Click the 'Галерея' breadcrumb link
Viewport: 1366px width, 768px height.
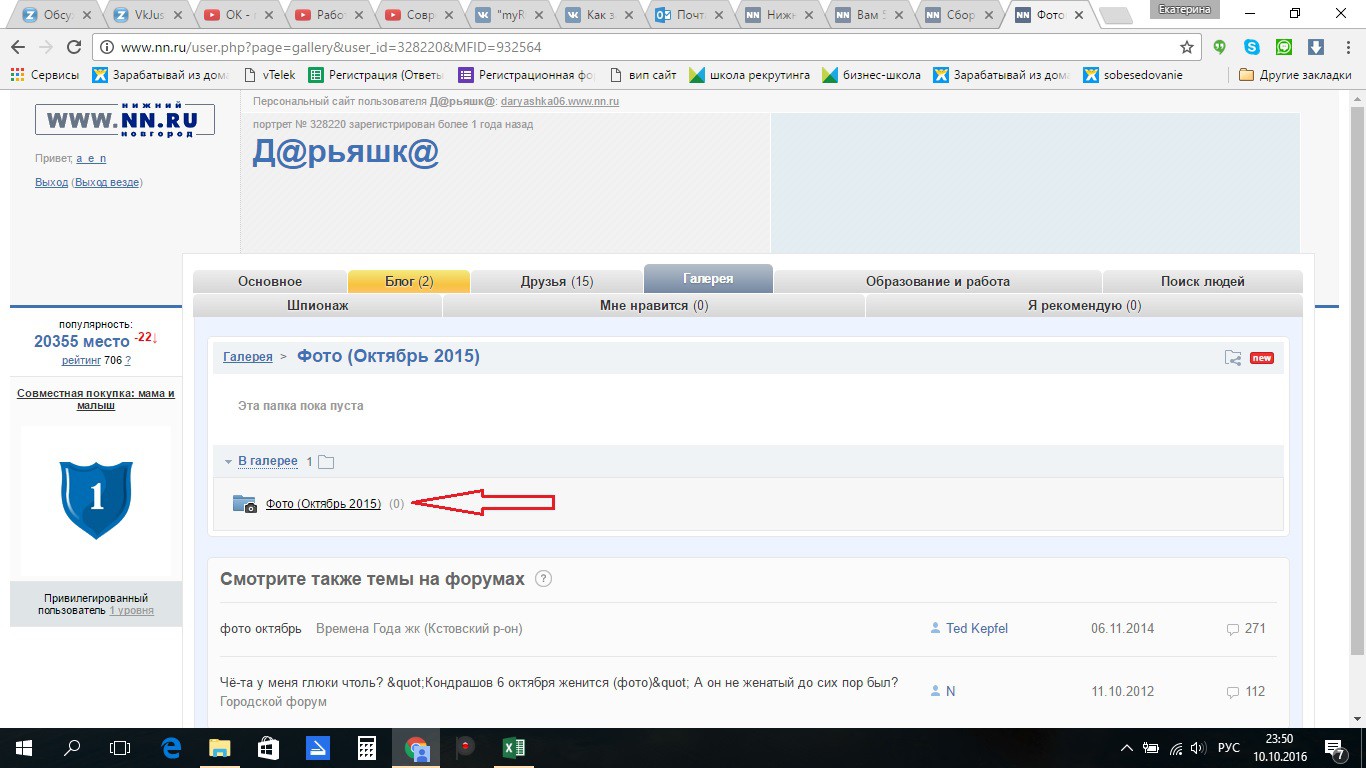pos(247,357)
